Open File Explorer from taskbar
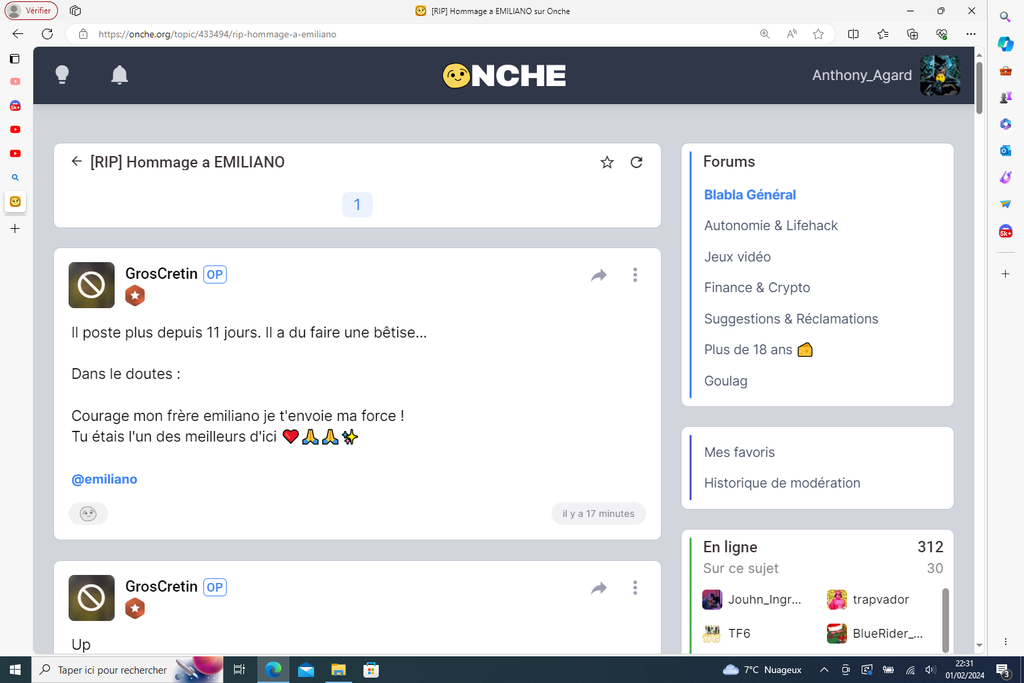 tap(338, 670)
